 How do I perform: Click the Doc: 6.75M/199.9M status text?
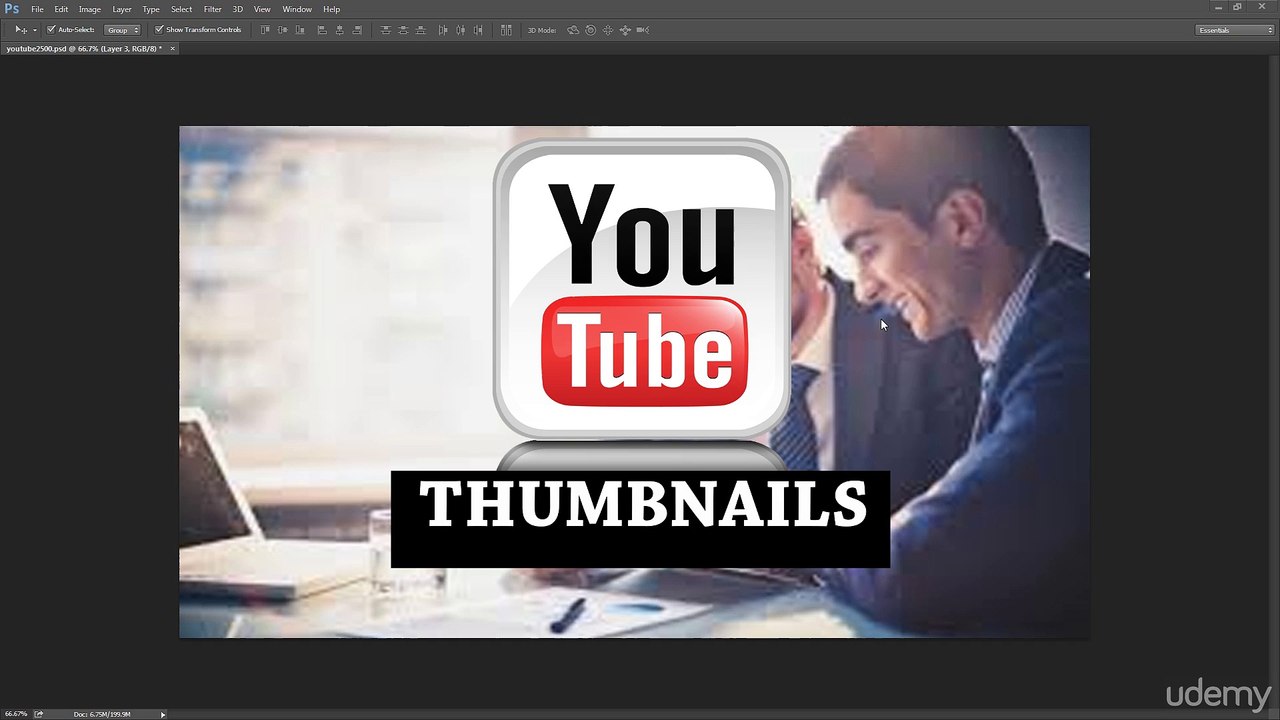click(102, 714)
